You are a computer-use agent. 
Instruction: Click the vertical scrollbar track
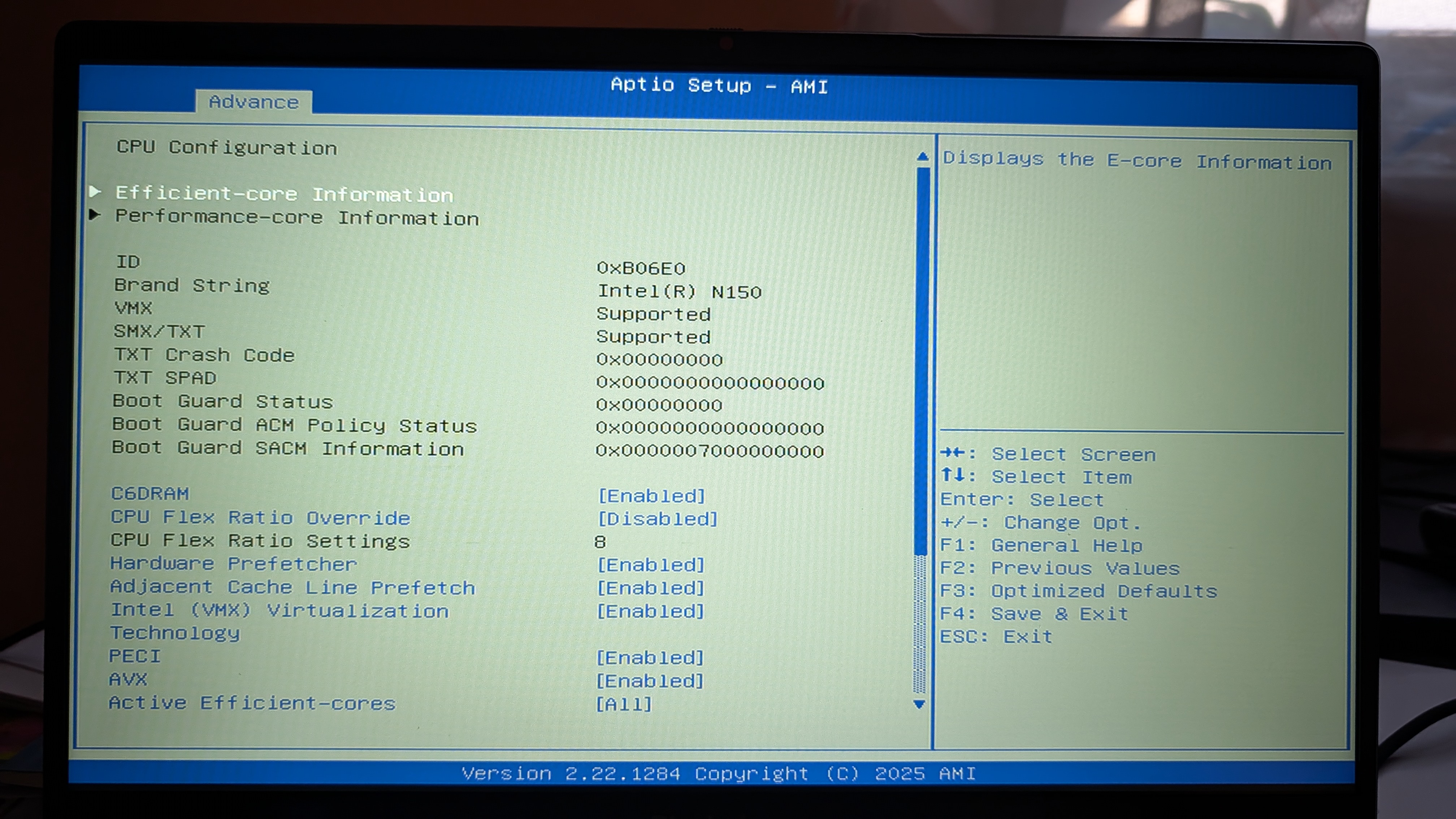[x=920, y=622]
